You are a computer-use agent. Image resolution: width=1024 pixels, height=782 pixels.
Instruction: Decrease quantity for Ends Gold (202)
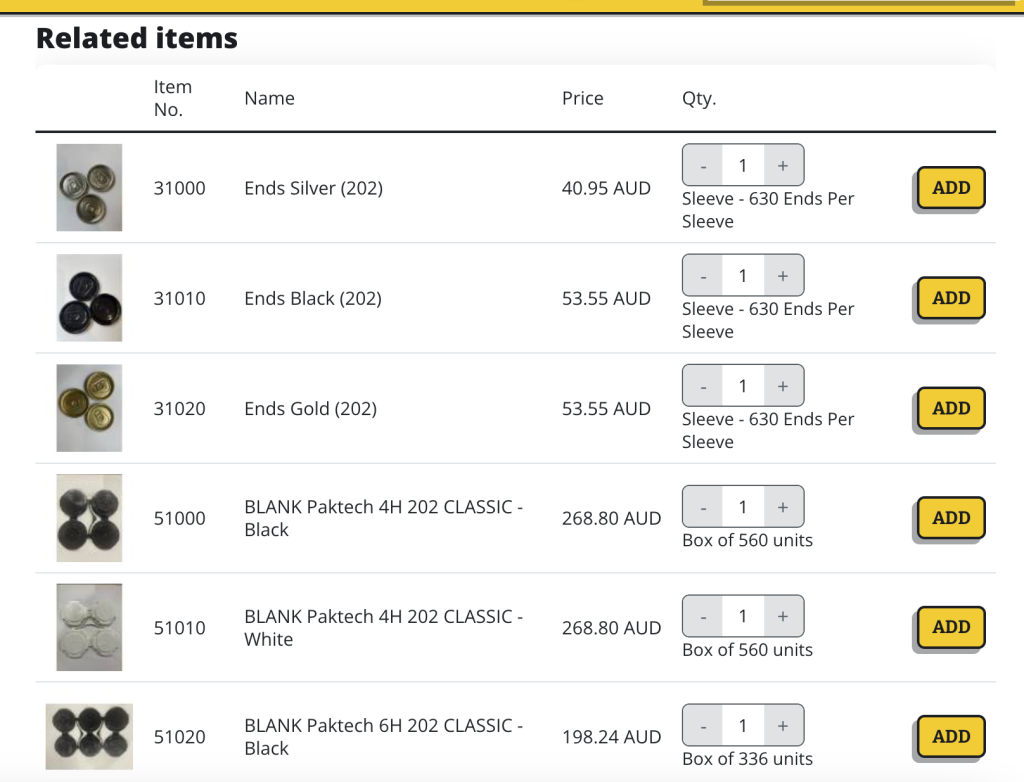pos(703,386)
